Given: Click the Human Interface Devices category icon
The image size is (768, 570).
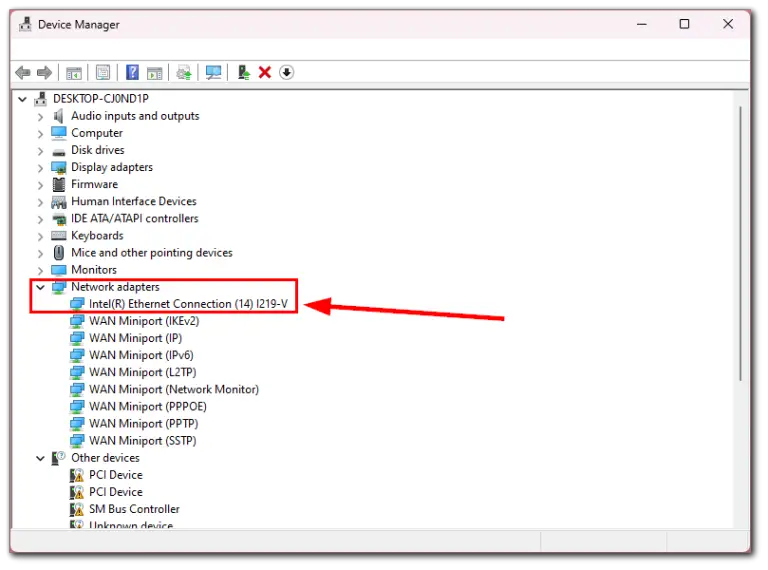Looking at the screenshot, I should (59, 202).
